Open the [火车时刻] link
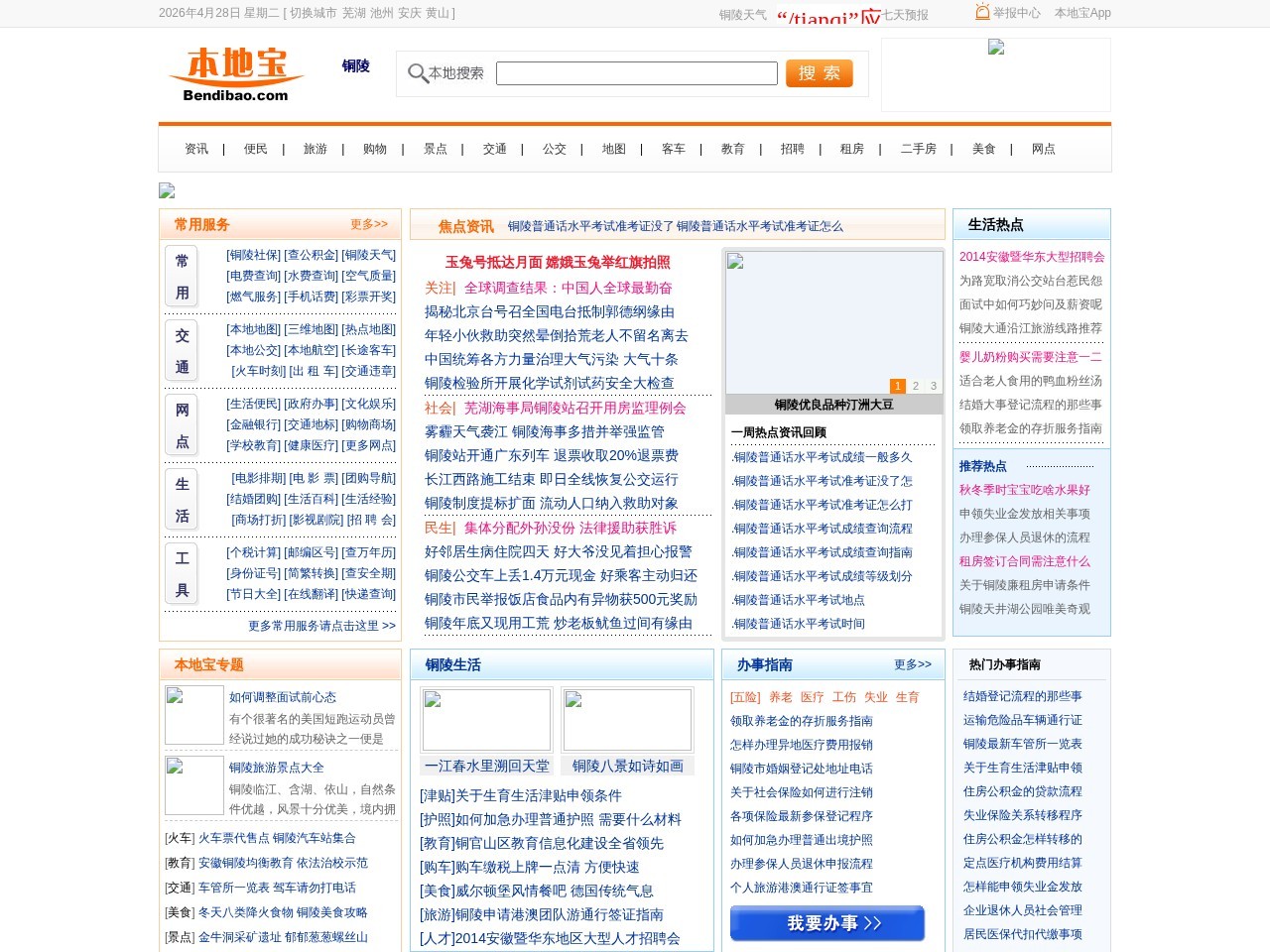 pos(259,371)
